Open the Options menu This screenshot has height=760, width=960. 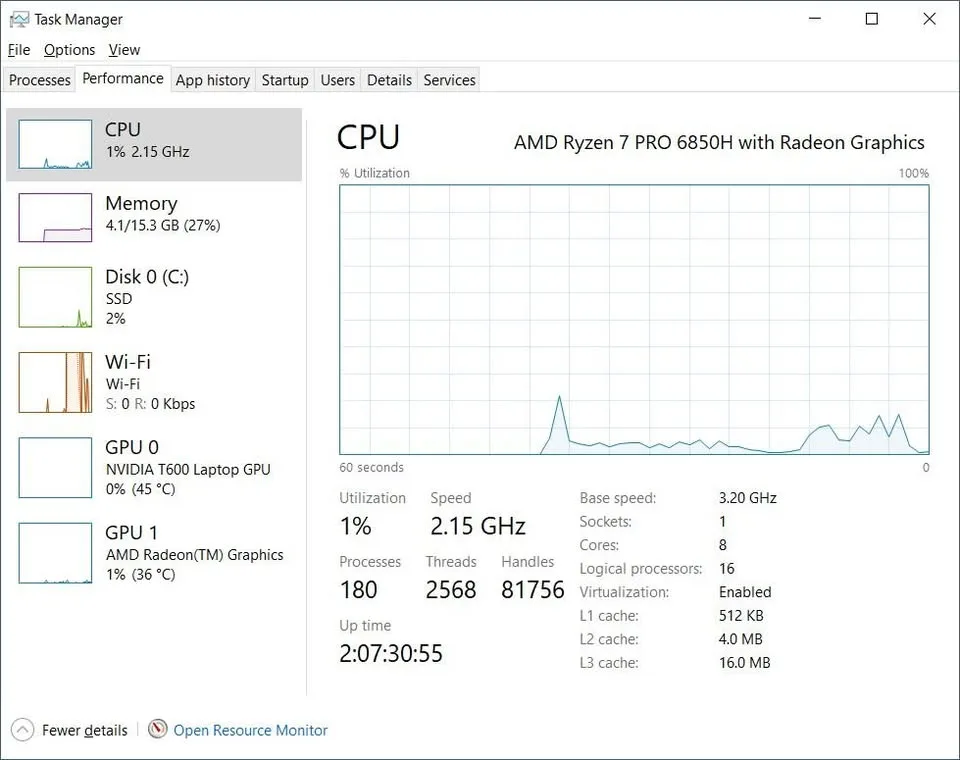pyautogui.click(x=69, y=49)
